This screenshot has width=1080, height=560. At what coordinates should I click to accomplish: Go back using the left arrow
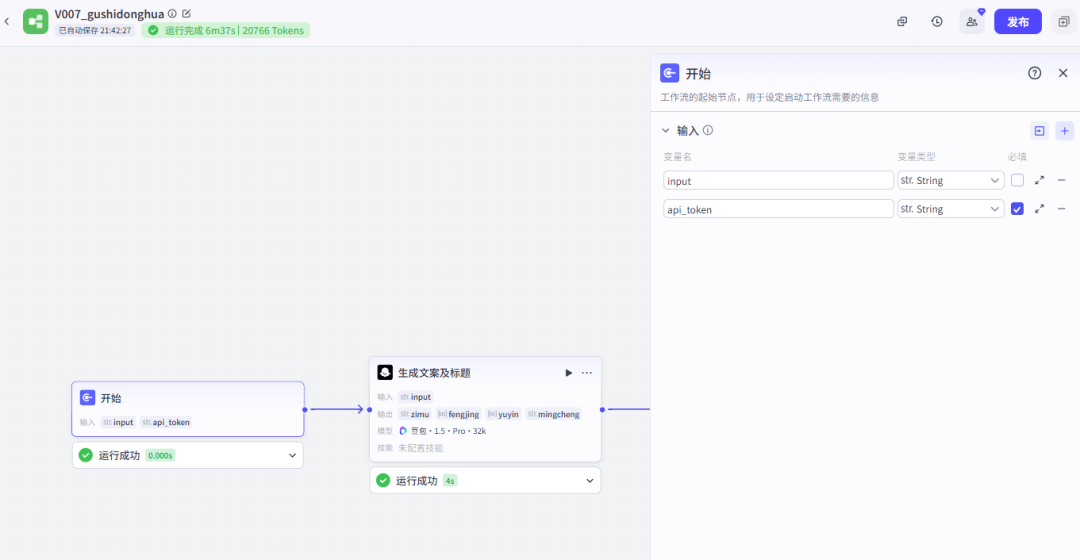tap(7, 21)
